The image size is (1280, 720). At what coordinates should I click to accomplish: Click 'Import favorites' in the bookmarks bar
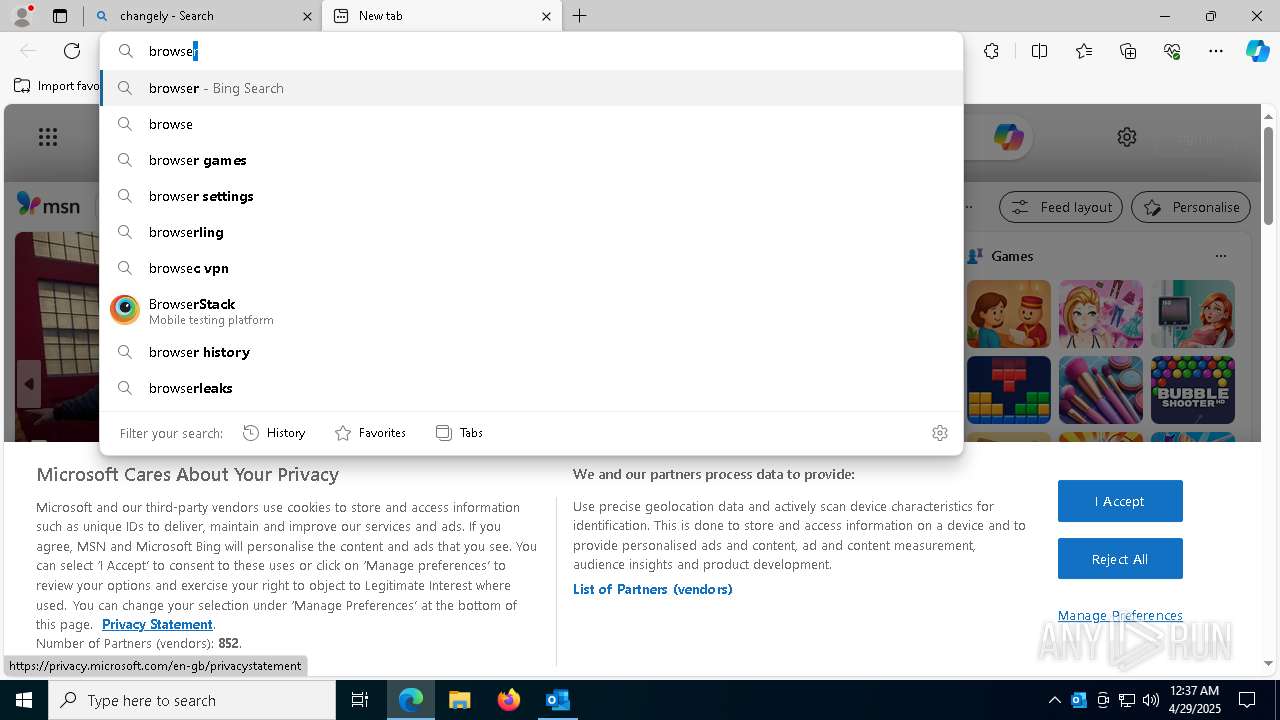pyautogui.click(x=57, y=86)
